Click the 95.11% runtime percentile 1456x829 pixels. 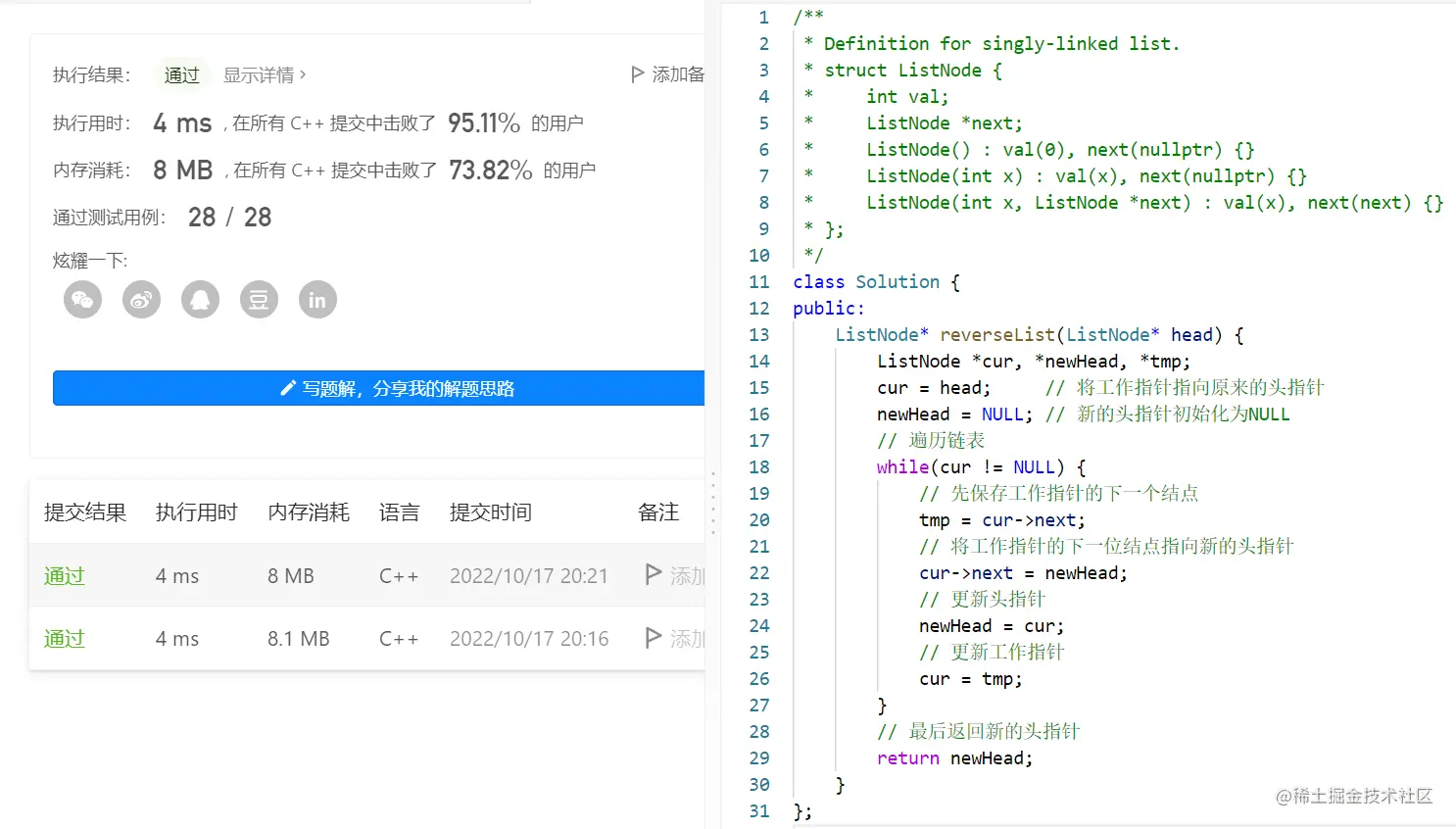[x=484, y=122]
